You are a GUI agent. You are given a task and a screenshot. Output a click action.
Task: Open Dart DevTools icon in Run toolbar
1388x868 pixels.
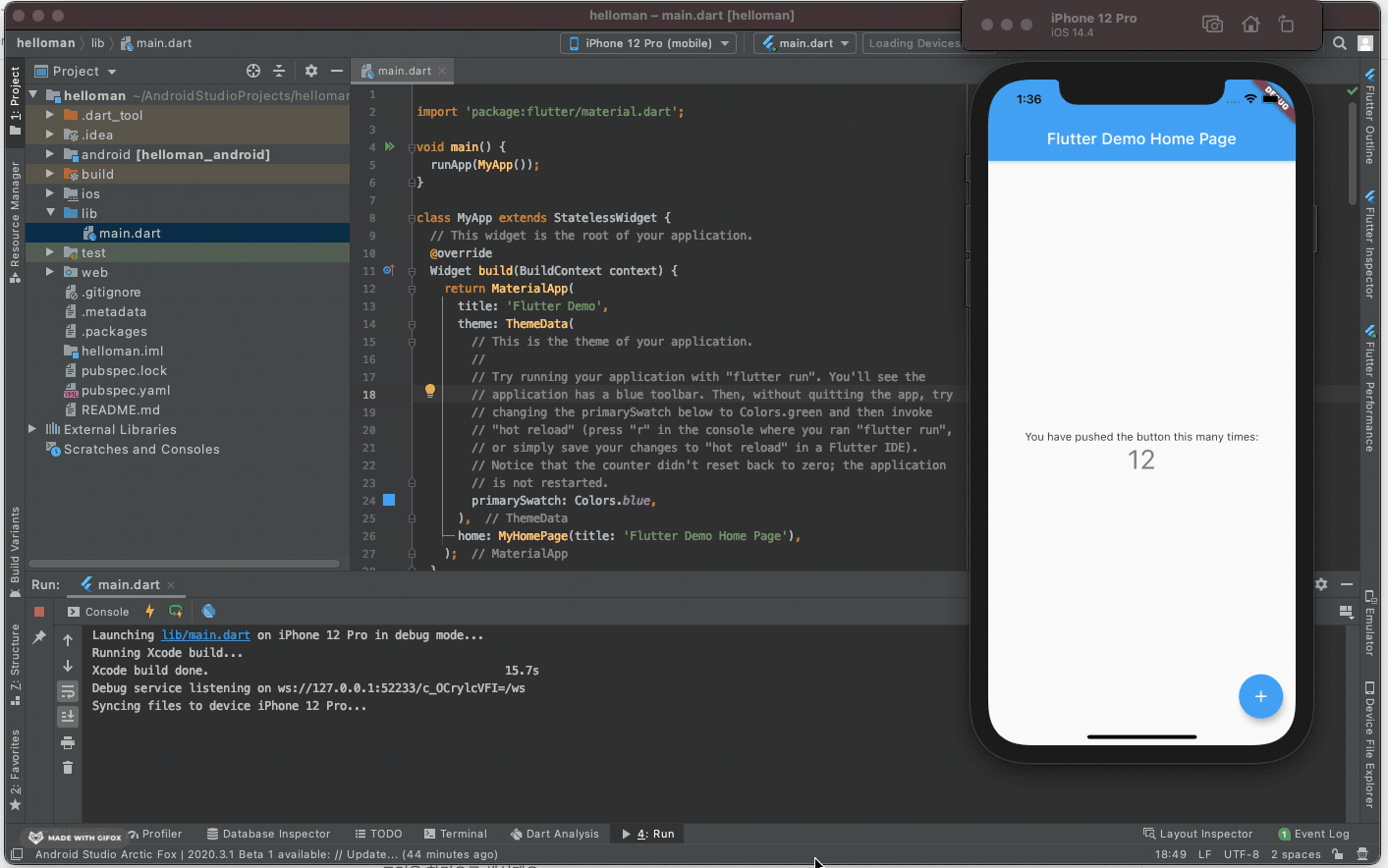[208, 611]
